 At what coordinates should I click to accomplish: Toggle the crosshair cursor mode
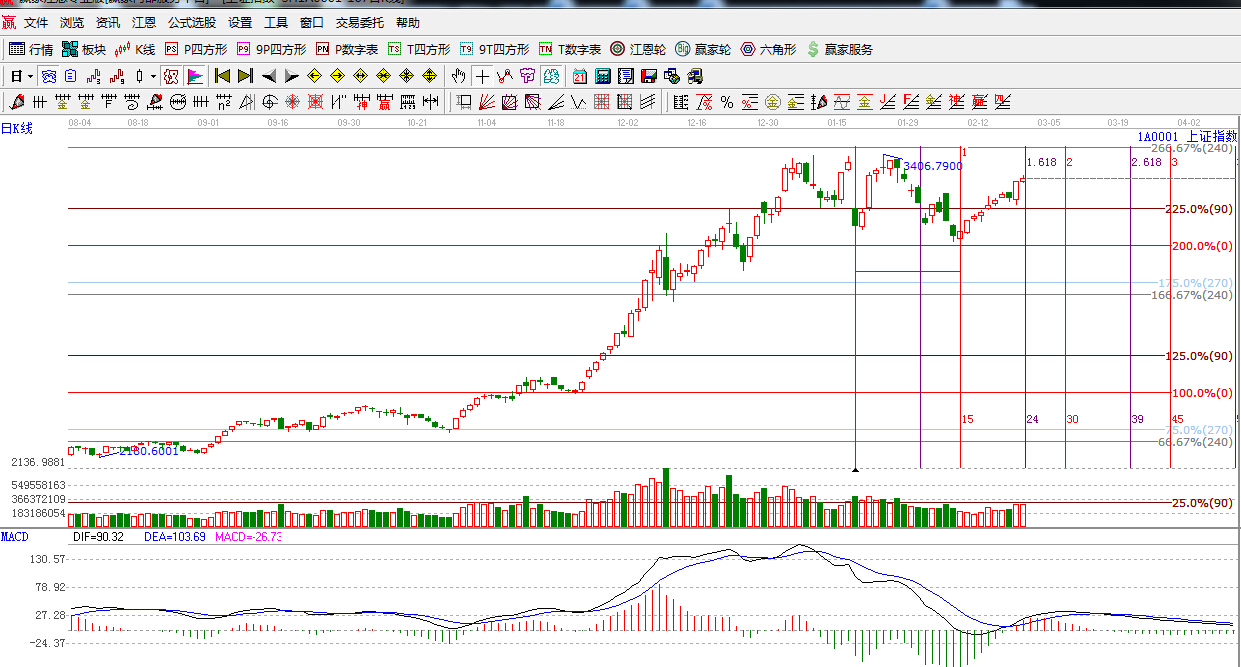pyautogui.click(x=482, y=76)
